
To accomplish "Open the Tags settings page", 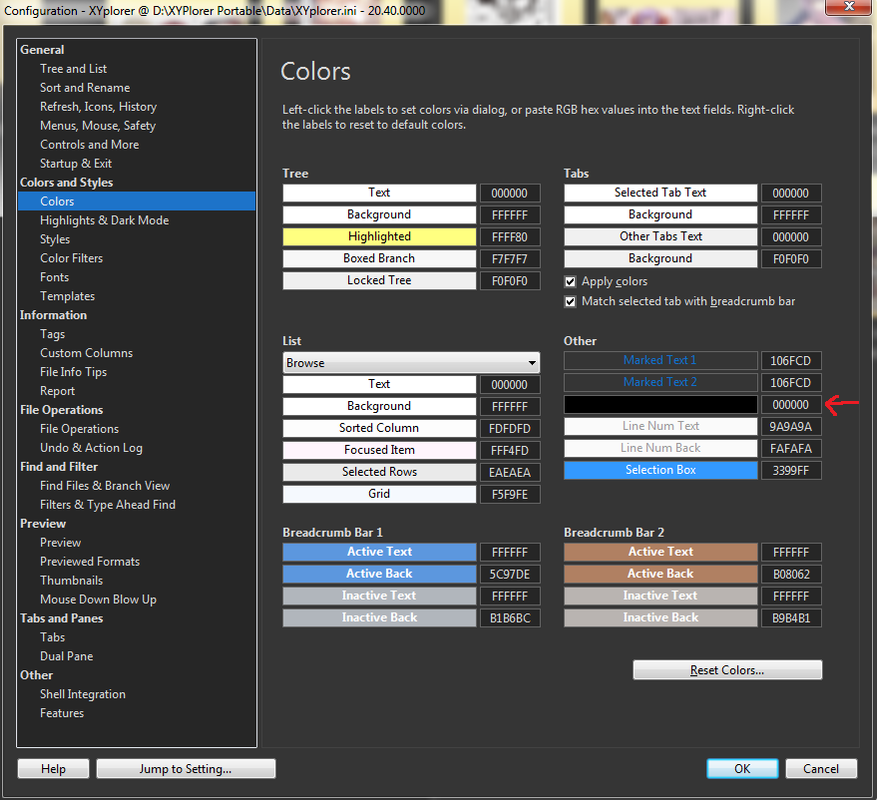I will coord(53,334).
